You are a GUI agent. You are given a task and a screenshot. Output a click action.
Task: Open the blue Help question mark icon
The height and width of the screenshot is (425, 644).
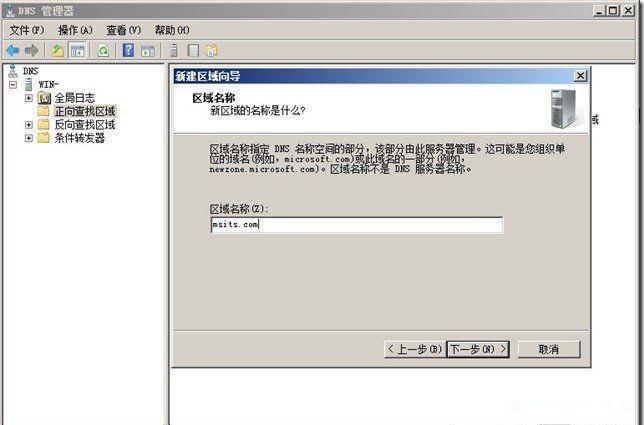[129, 51]
